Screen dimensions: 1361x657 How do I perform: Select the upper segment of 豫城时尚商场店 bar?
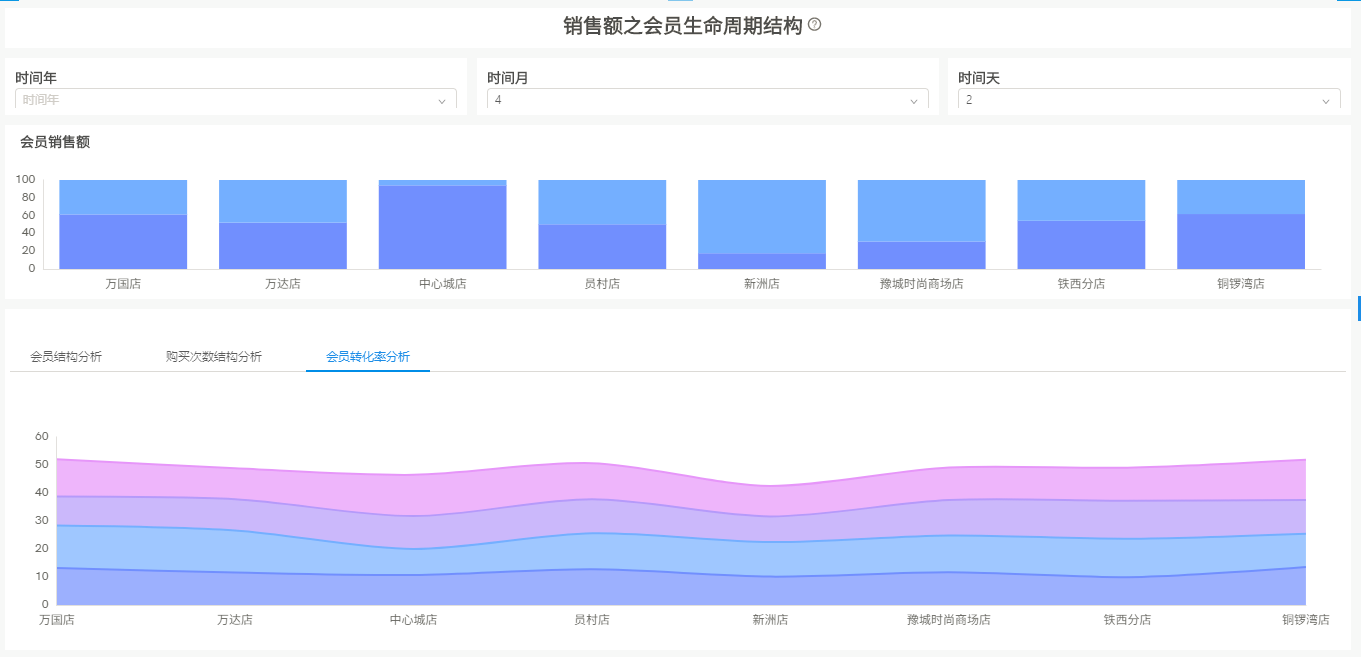[x=921, y=210]
